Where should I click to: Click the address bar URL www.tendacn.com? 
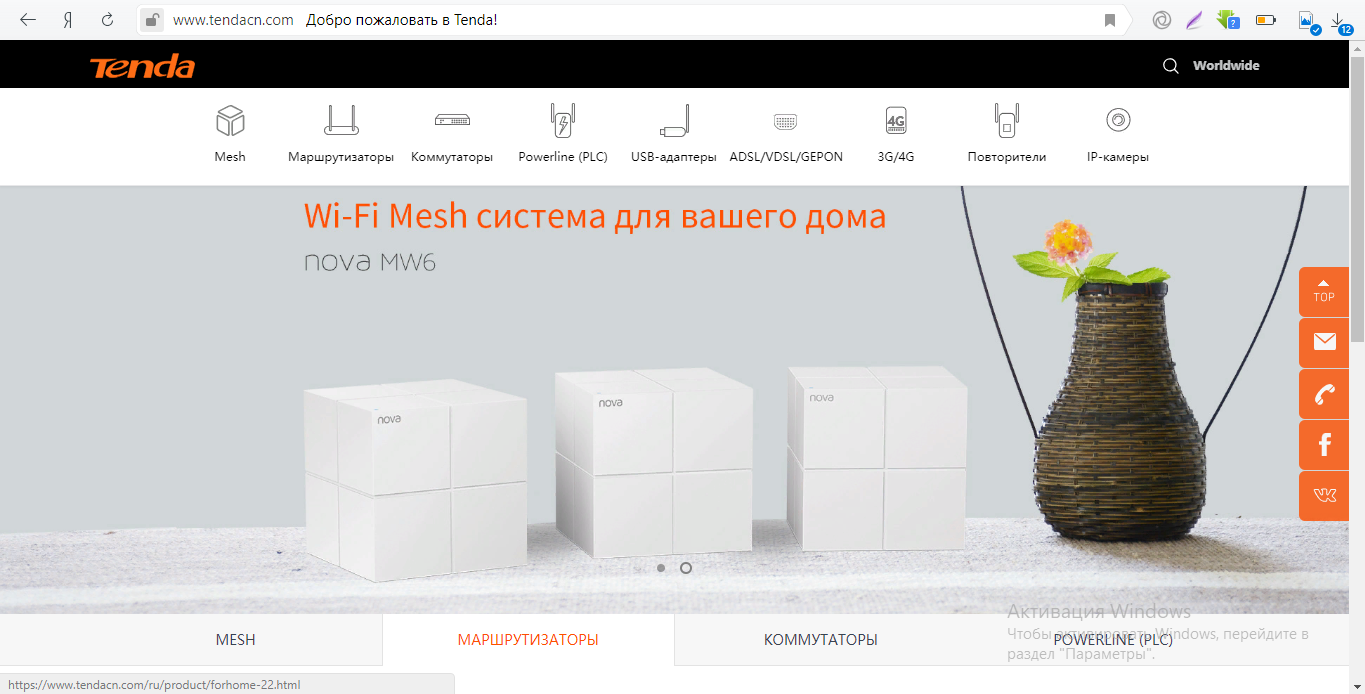(x=233, y=20)
